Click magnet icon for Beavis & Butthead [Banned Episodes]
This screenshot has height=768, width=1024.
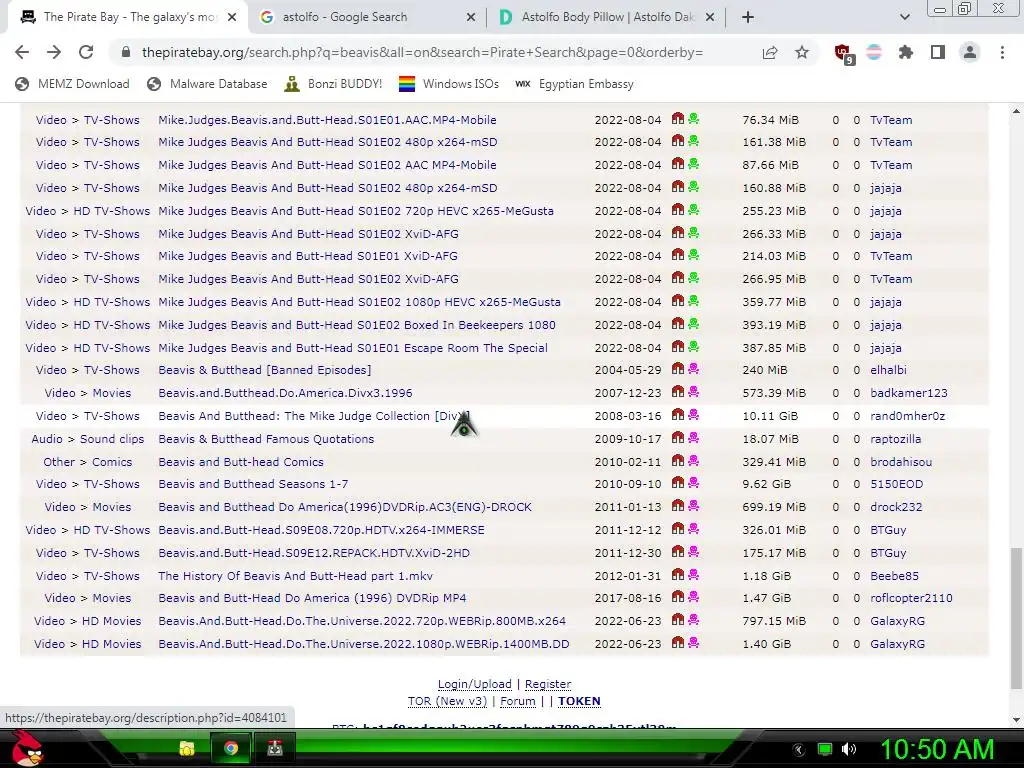678,369
